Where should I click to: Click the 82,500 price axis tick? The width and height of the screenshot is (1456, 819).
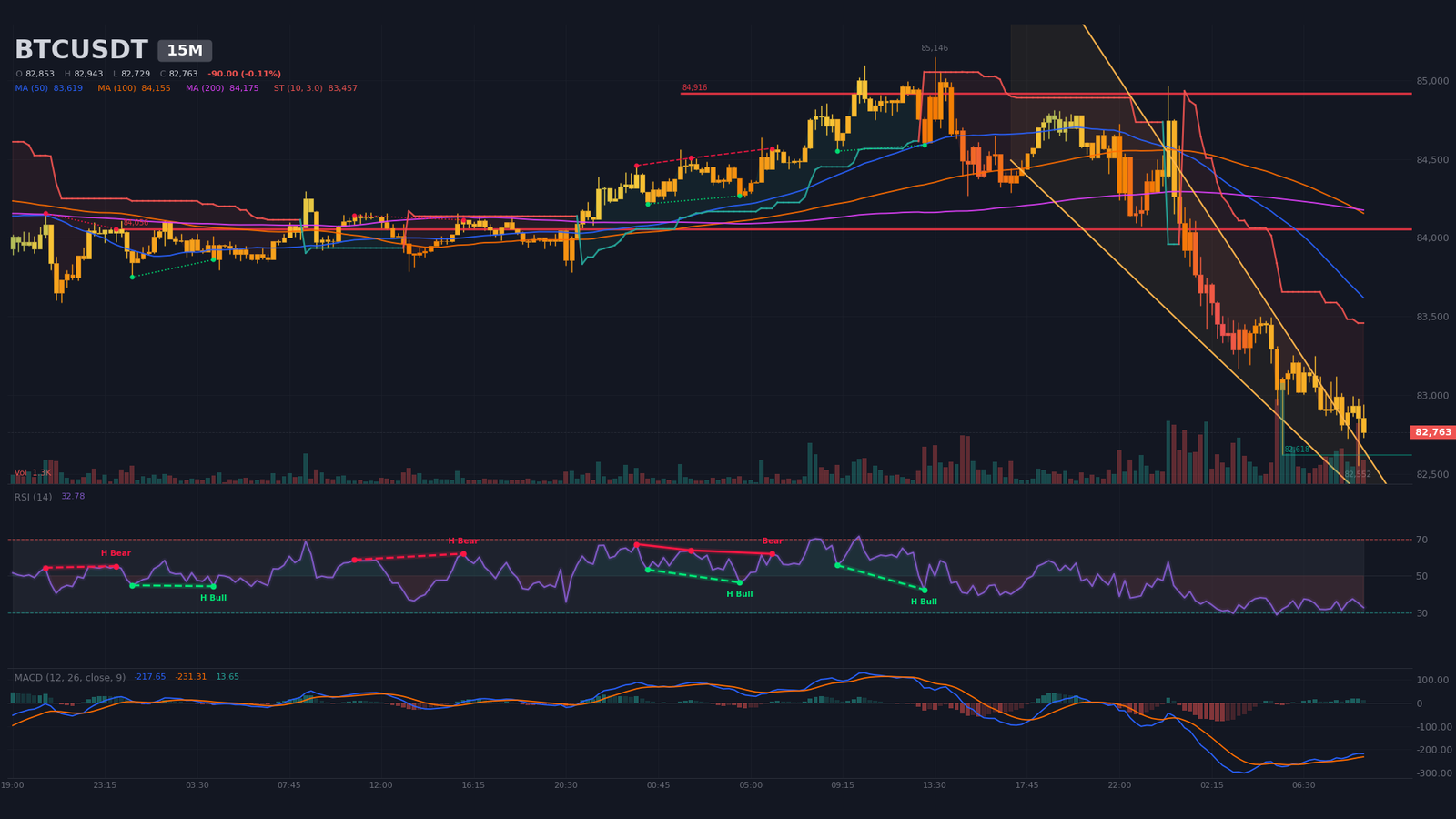tap(1433, 475)
